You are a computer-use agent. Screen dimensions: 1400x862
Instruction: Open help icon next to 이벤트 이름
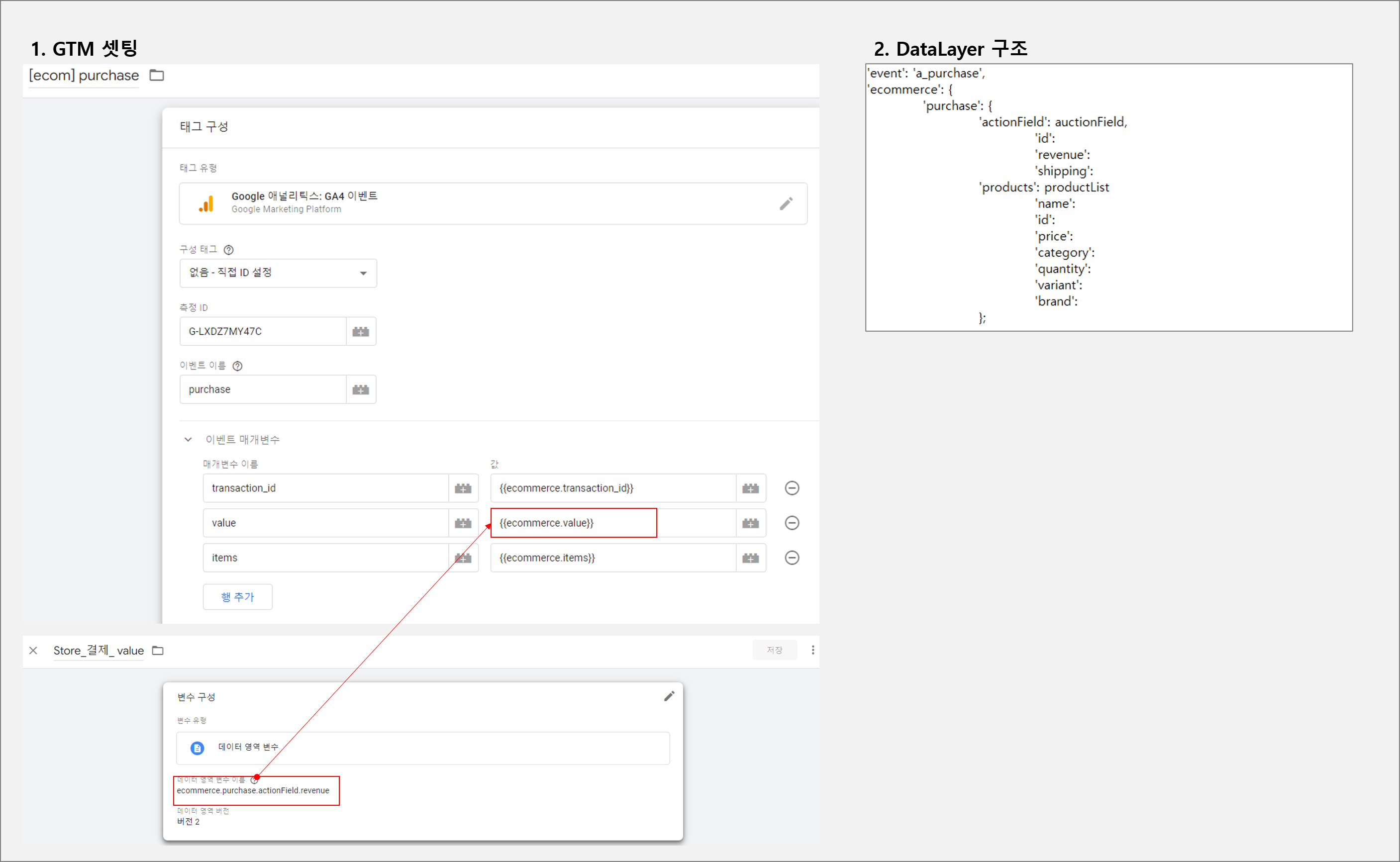tap(238, 366)
